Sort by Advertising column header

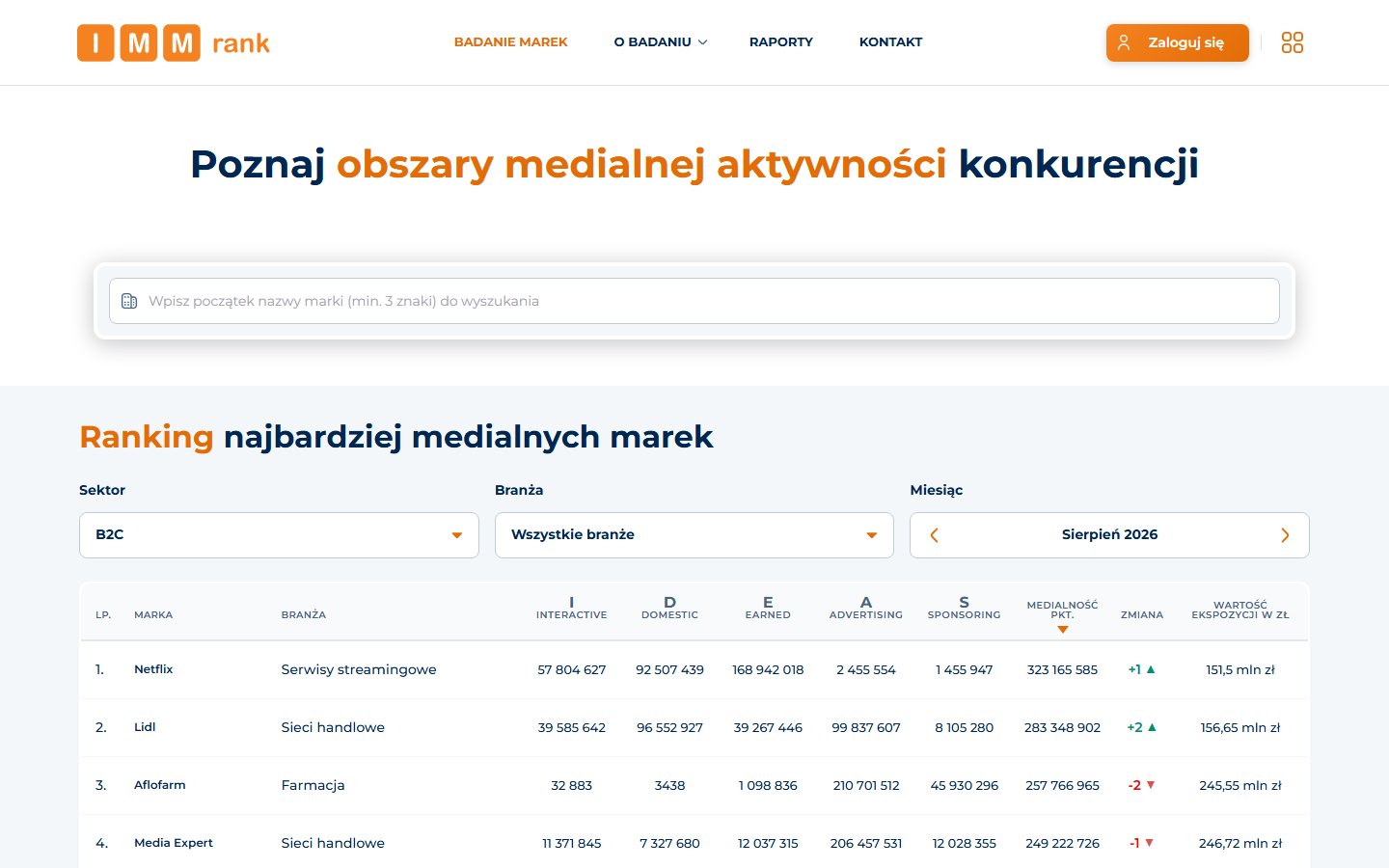click(x=866, y=609)
